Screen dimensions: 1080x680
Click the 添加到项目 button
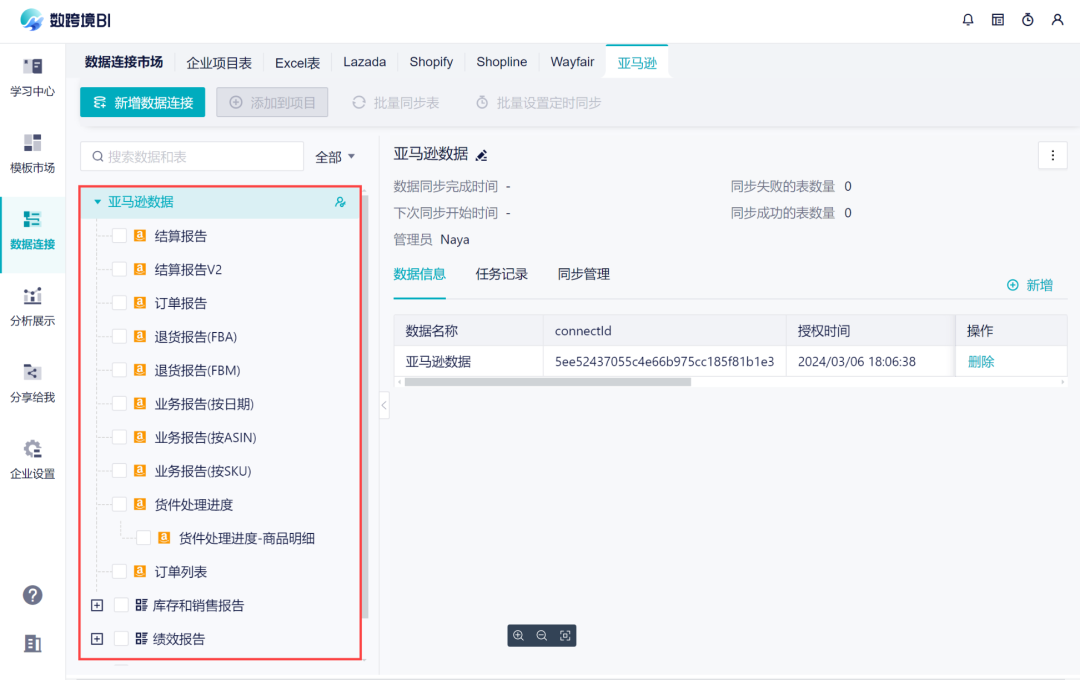[272, 103]
